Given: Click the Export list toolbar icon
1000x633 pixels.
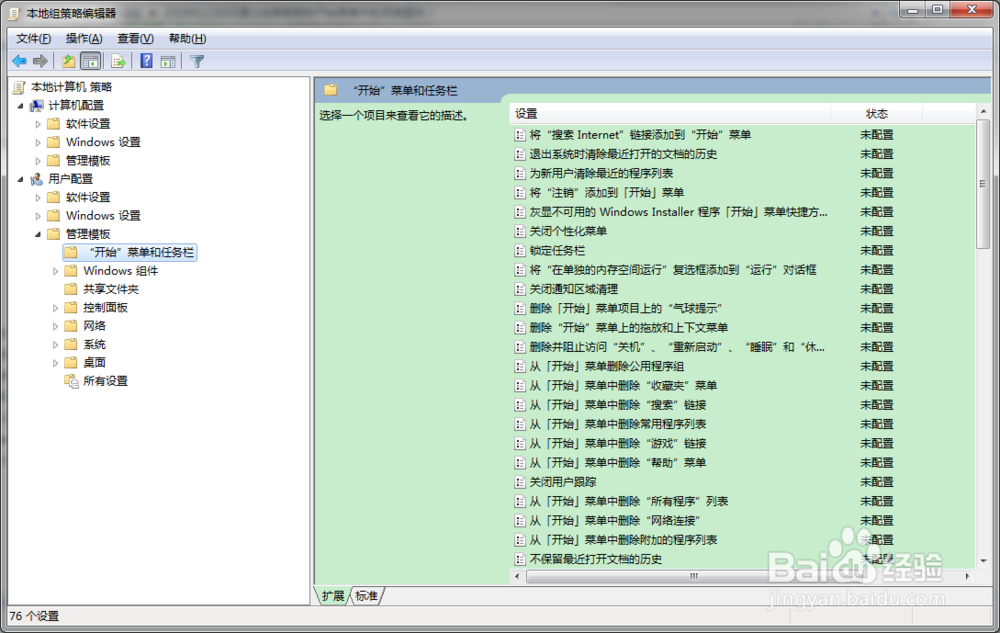Looking at the screenshot, I should point(118,61).
